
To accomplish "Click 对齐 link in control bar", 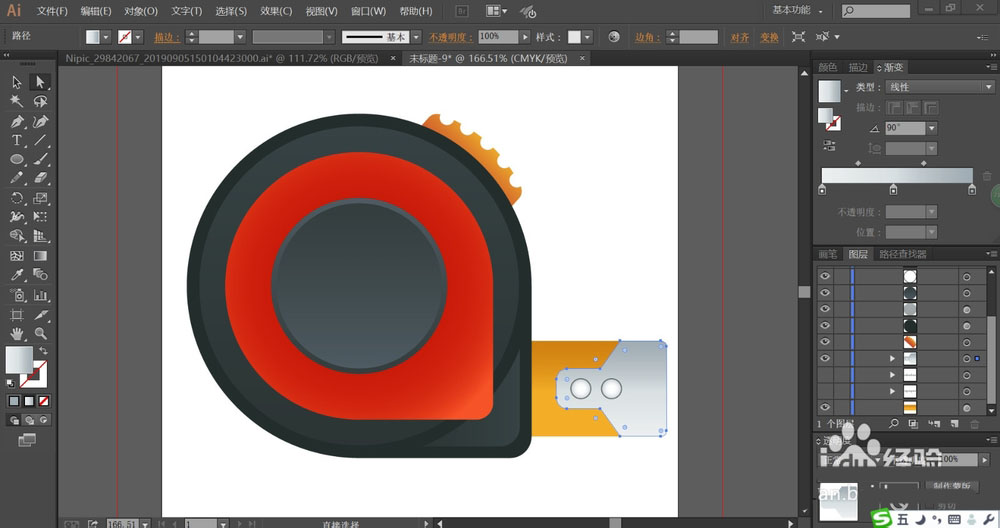I will [739, 38].
